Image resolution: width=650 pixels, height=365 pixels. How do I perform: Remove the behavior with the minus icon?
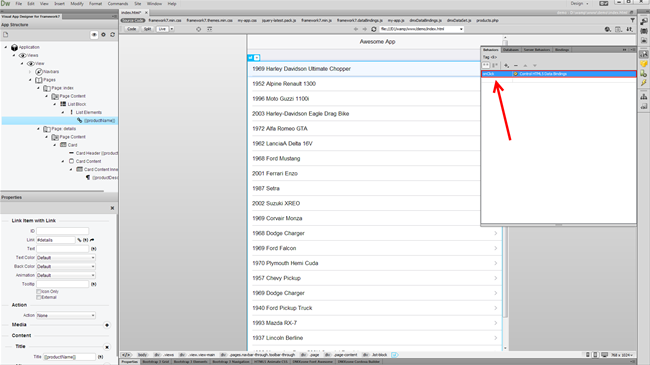coord(516,66)
